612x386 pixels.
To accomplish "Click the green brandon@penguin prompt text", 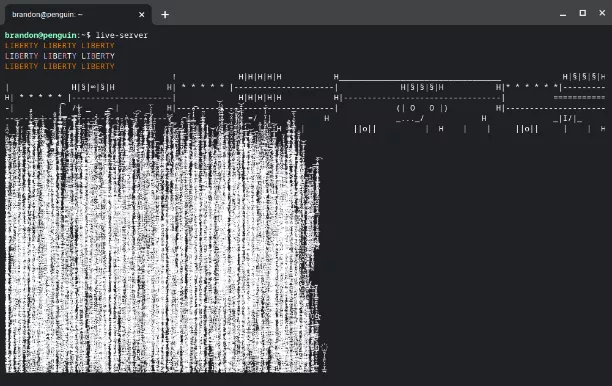I will pyautogui.click(x=41, y=35).
